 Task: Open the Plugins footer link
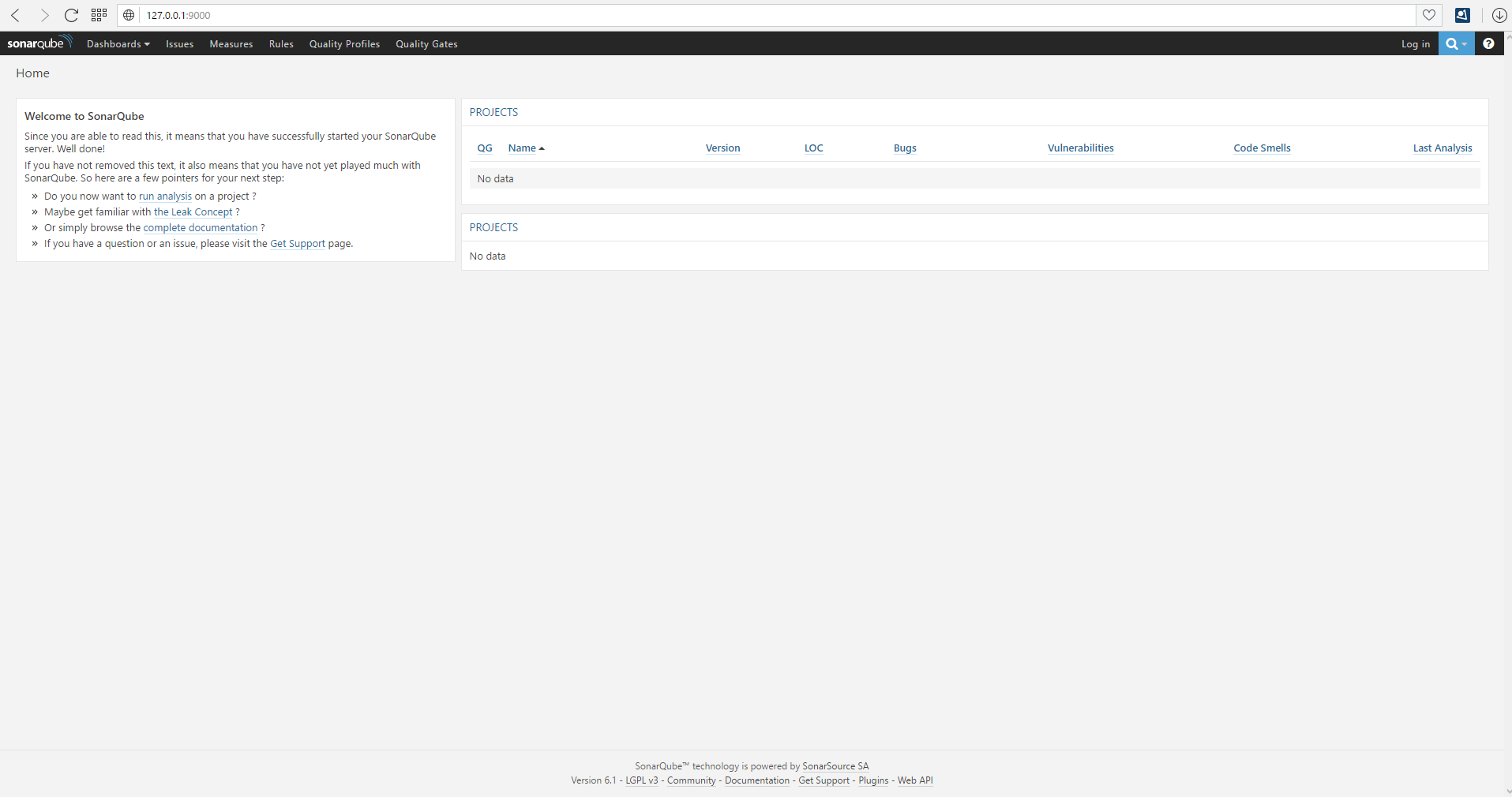pyautogui.click(x=873, y=780)
